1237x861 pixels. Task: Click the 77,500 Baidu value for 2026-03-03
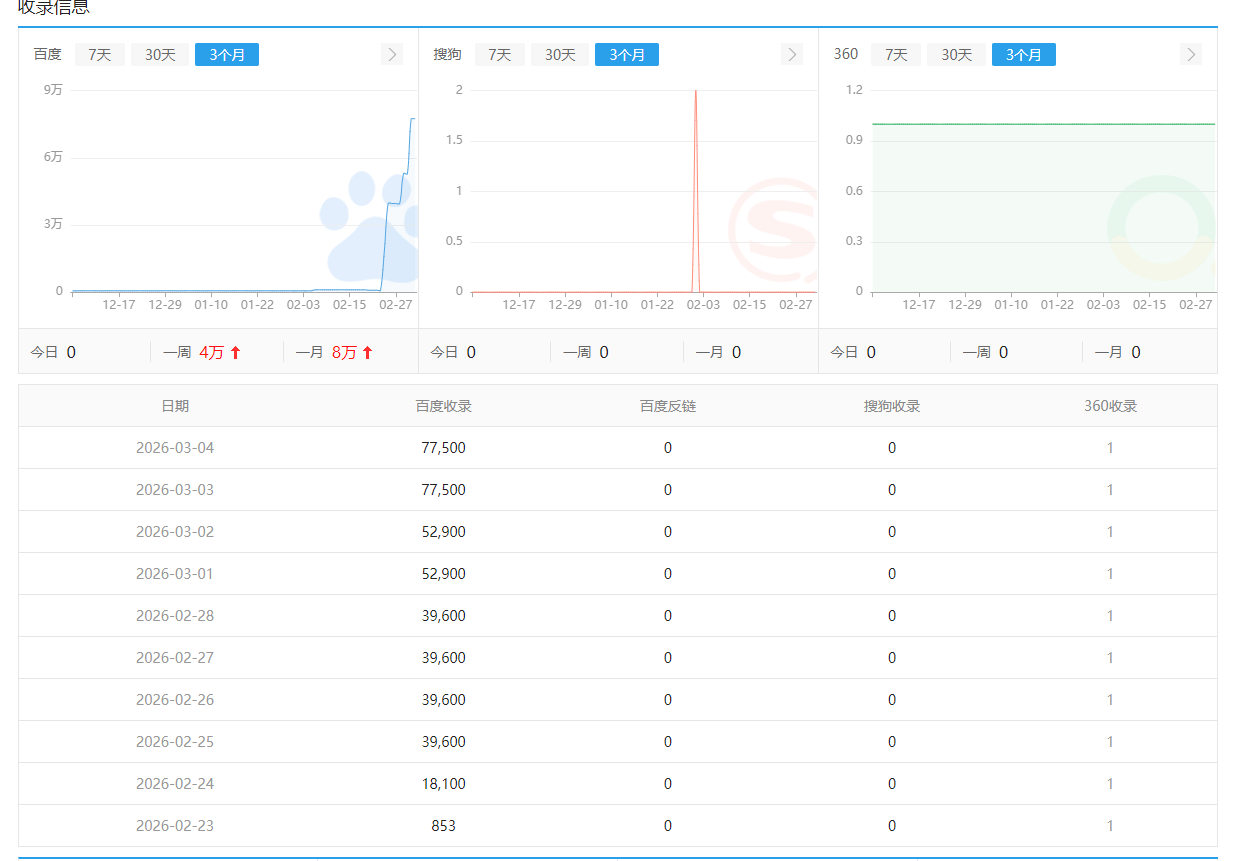click(444, 490)
